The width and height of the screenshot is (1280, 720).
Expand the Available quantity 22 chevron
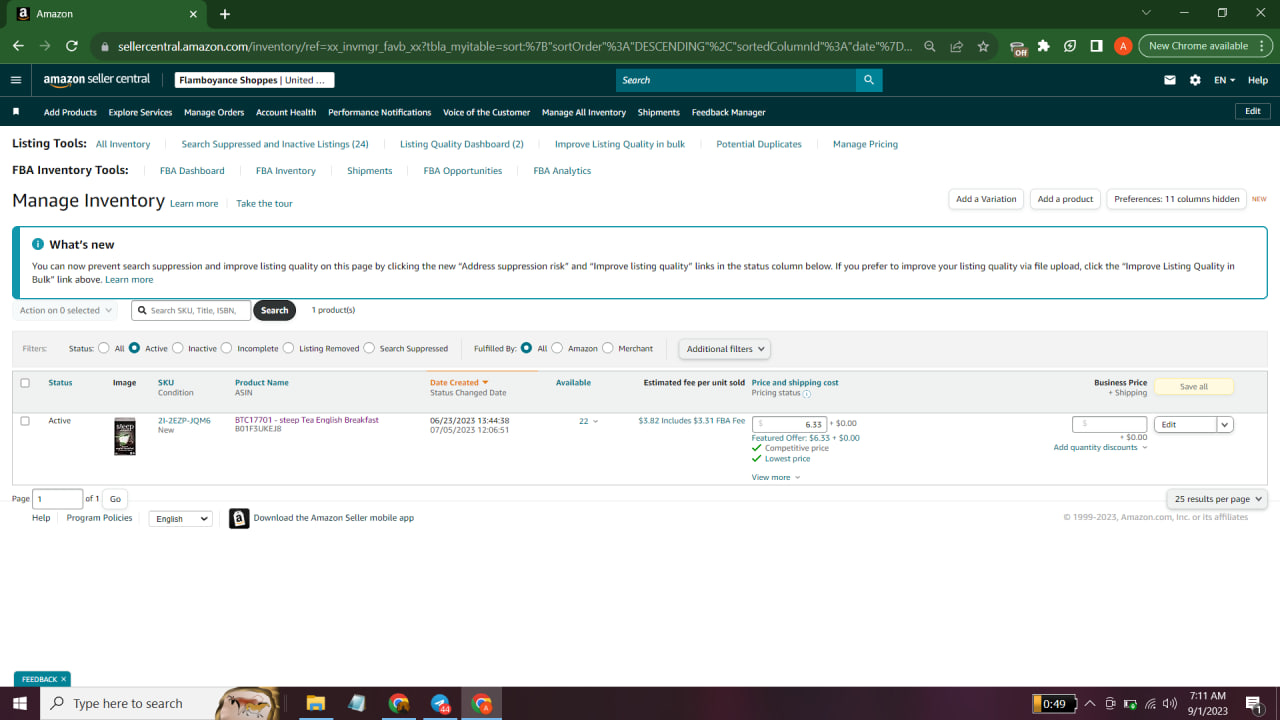point(596,422)
